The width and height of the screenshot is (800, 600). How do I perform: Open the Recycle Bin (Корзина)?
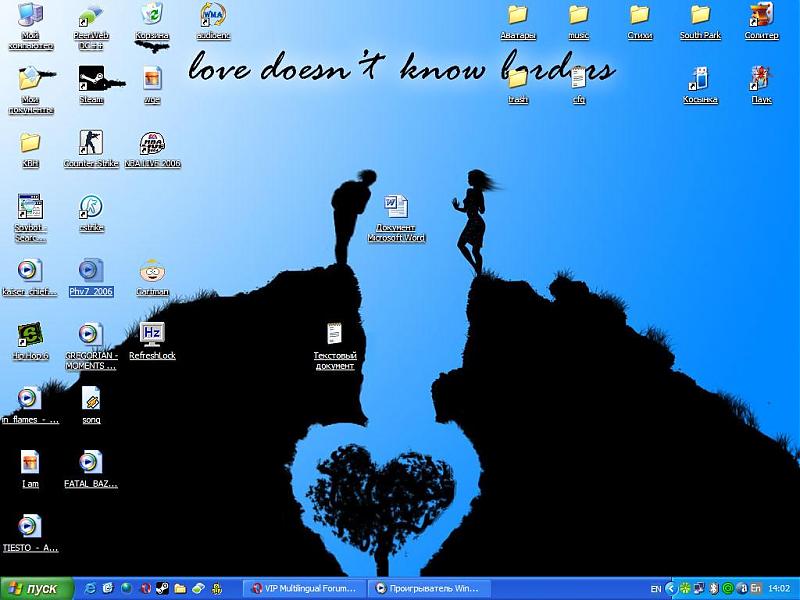152,16
